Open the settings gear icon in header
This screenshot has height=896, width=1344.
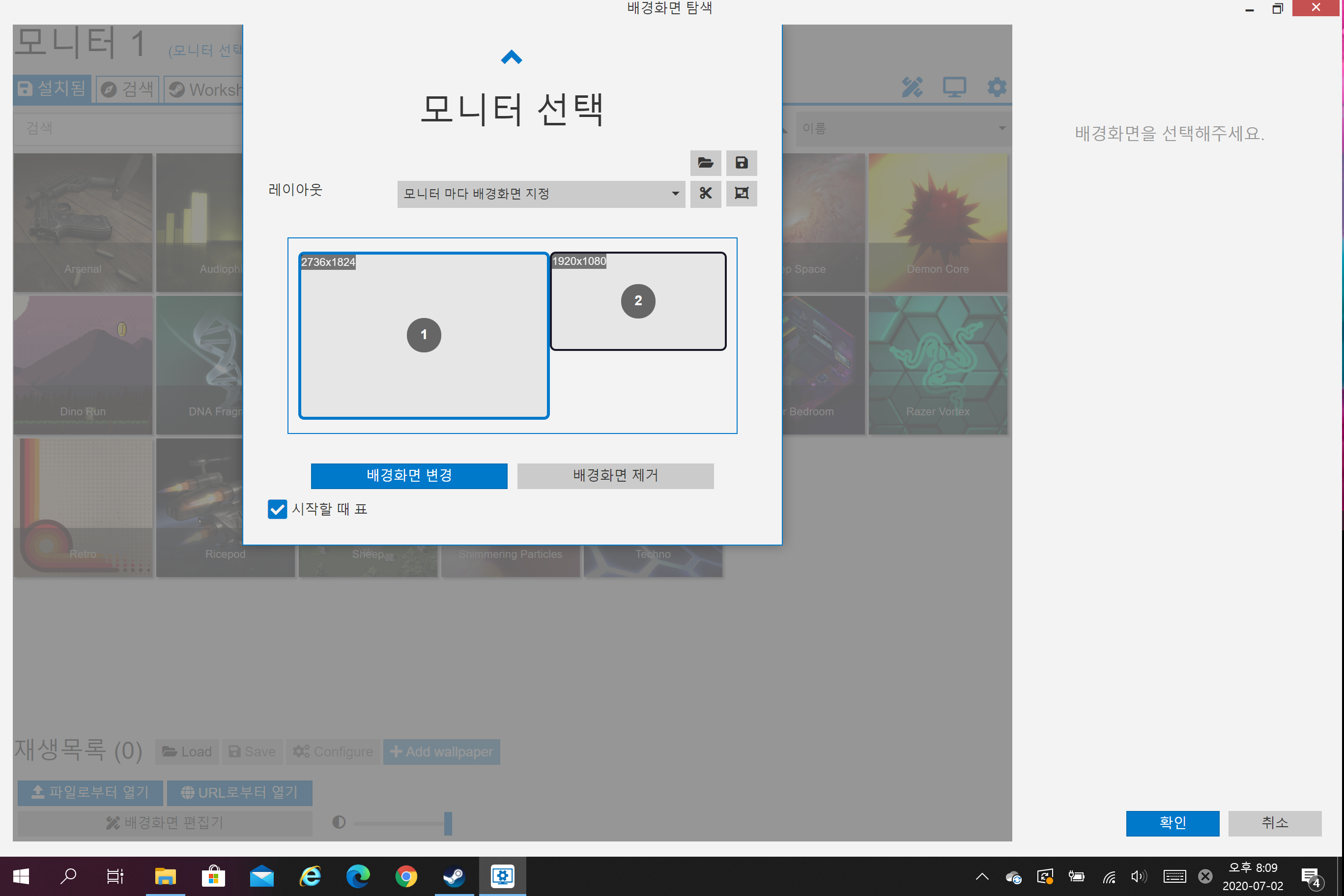(x=996, y=87)
